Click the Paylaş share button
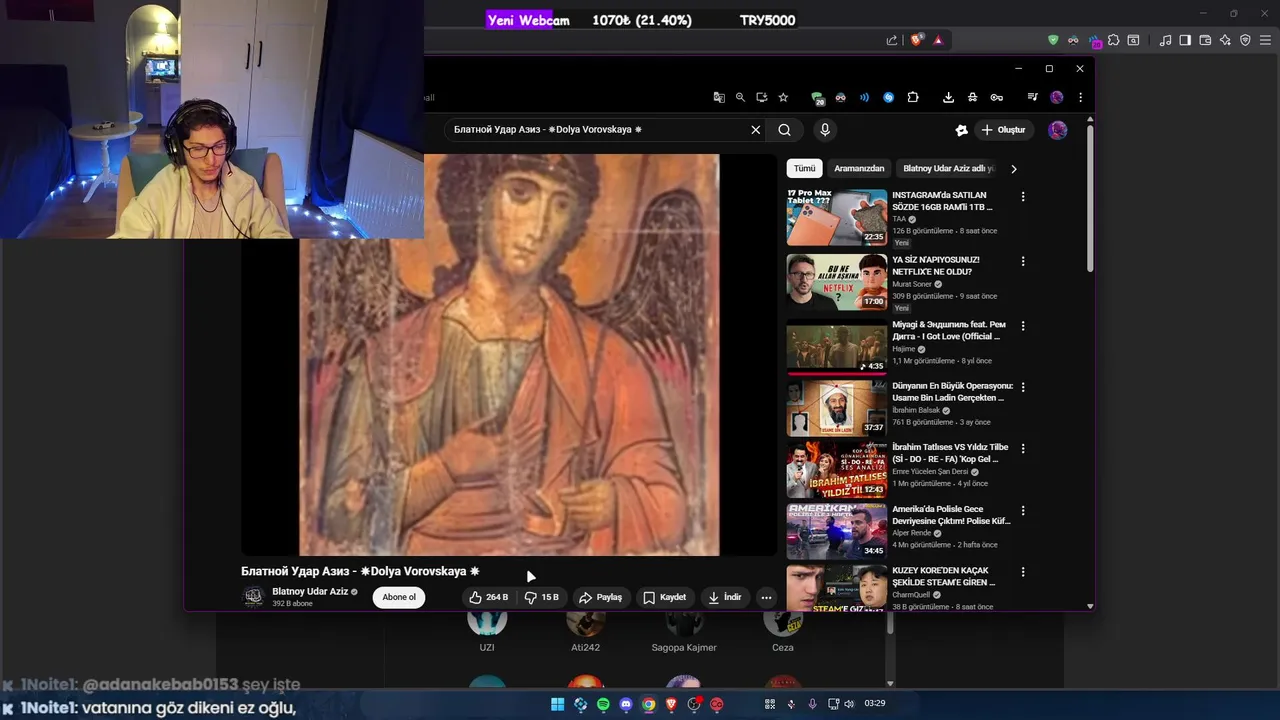This screenshot has width=1280, height=720. [600, 597]
